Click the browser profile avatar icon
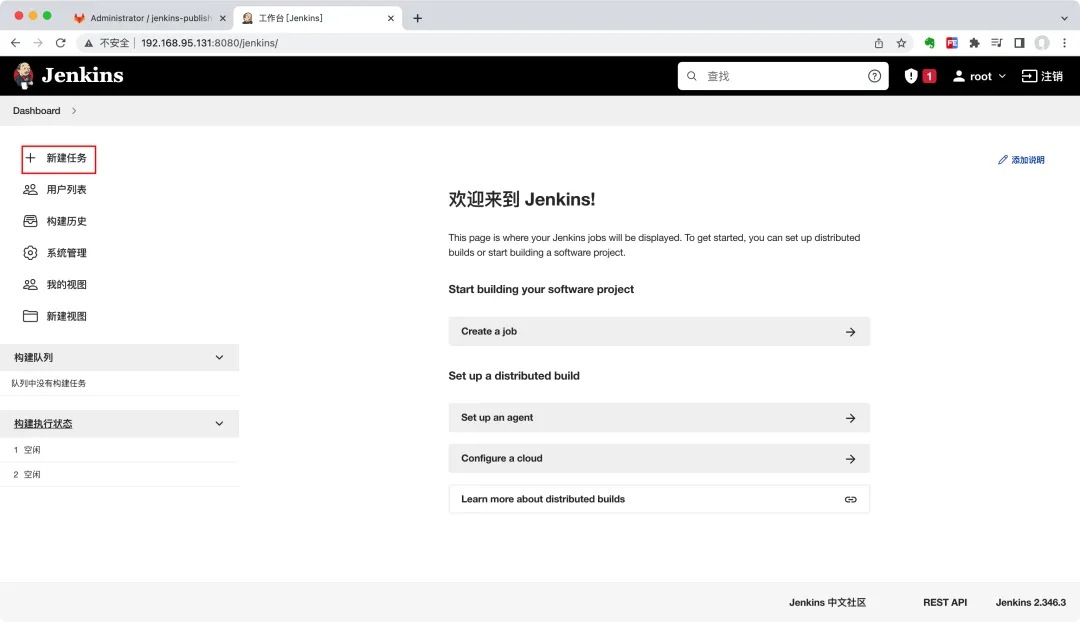 point(1042,43)
